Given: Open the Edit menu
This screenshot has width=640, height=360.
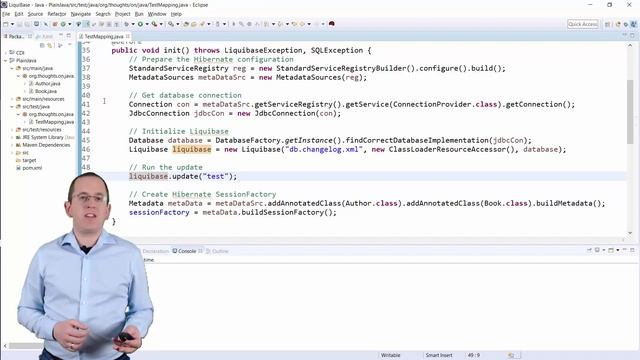Looking at the screenshot, I should (x=19, y=14).
